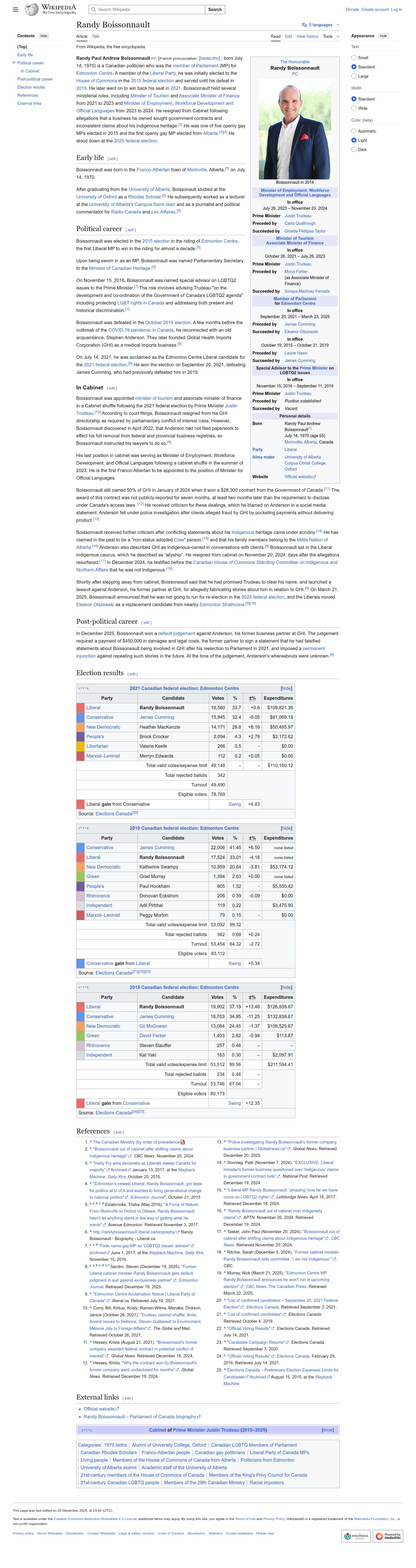
Task: Hide the Contents sidebar
Action: coord(44,36)
